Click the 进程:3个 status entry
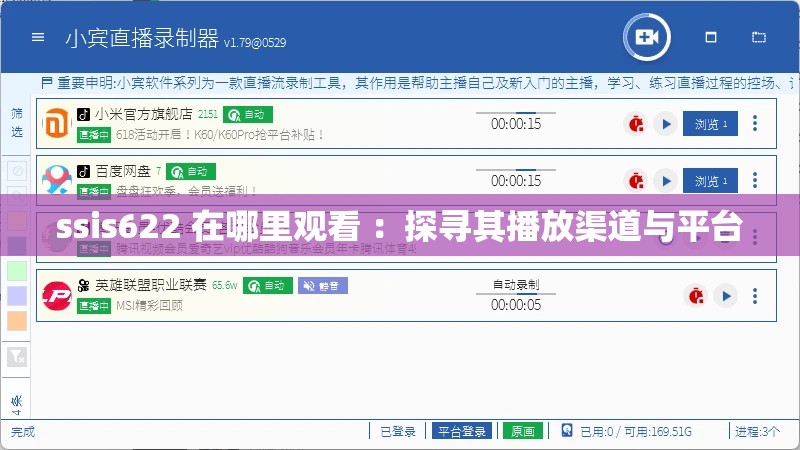The height and width of the screenshot is (450, 800). pos(757,432)
